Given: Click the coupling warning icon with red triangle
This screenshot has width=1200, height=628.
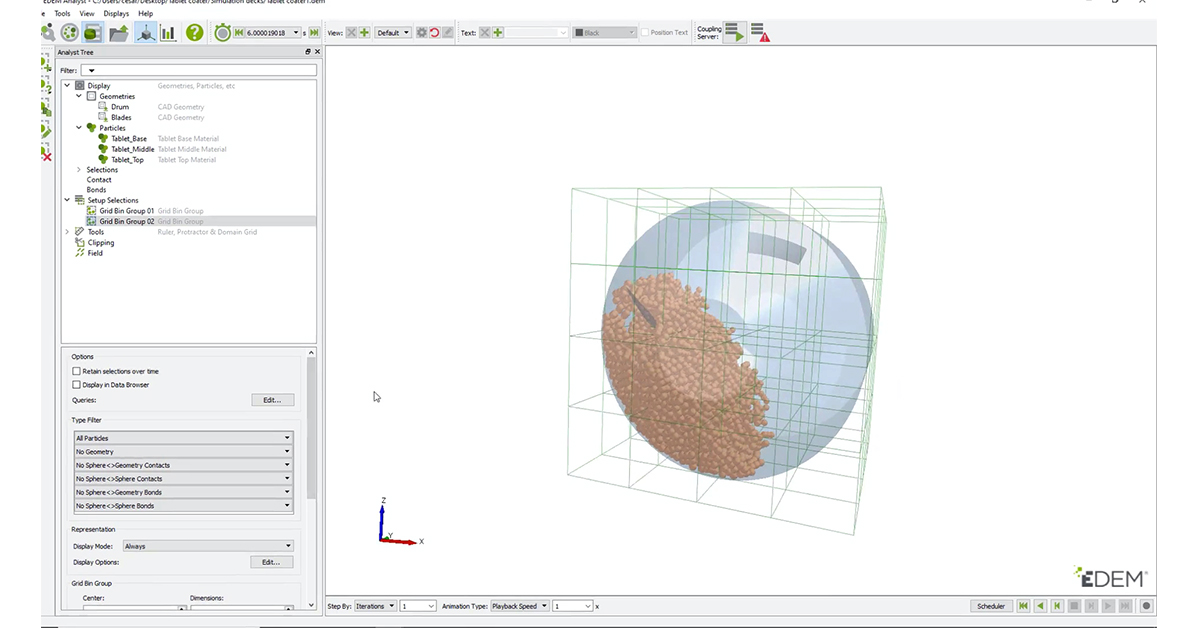Looking at the screenshot, I should click(759, 33).
